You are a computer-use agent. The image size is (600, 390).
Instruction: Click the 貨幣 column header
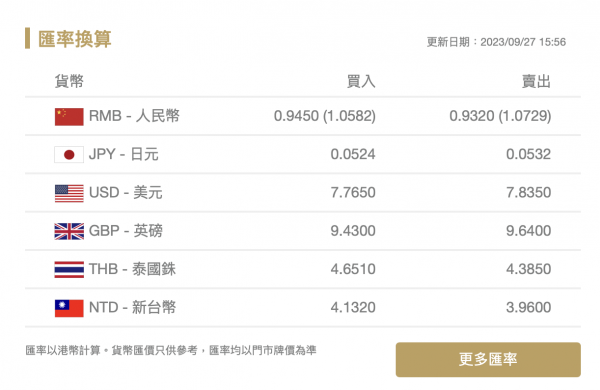coord(69,81)
